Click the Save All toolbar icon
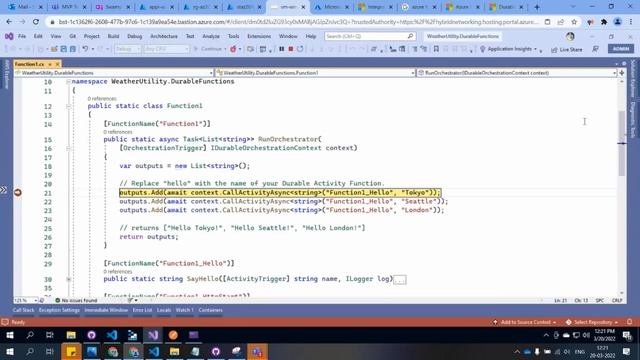This screenshot has height=360, width=640. click(x=73, y=49)
